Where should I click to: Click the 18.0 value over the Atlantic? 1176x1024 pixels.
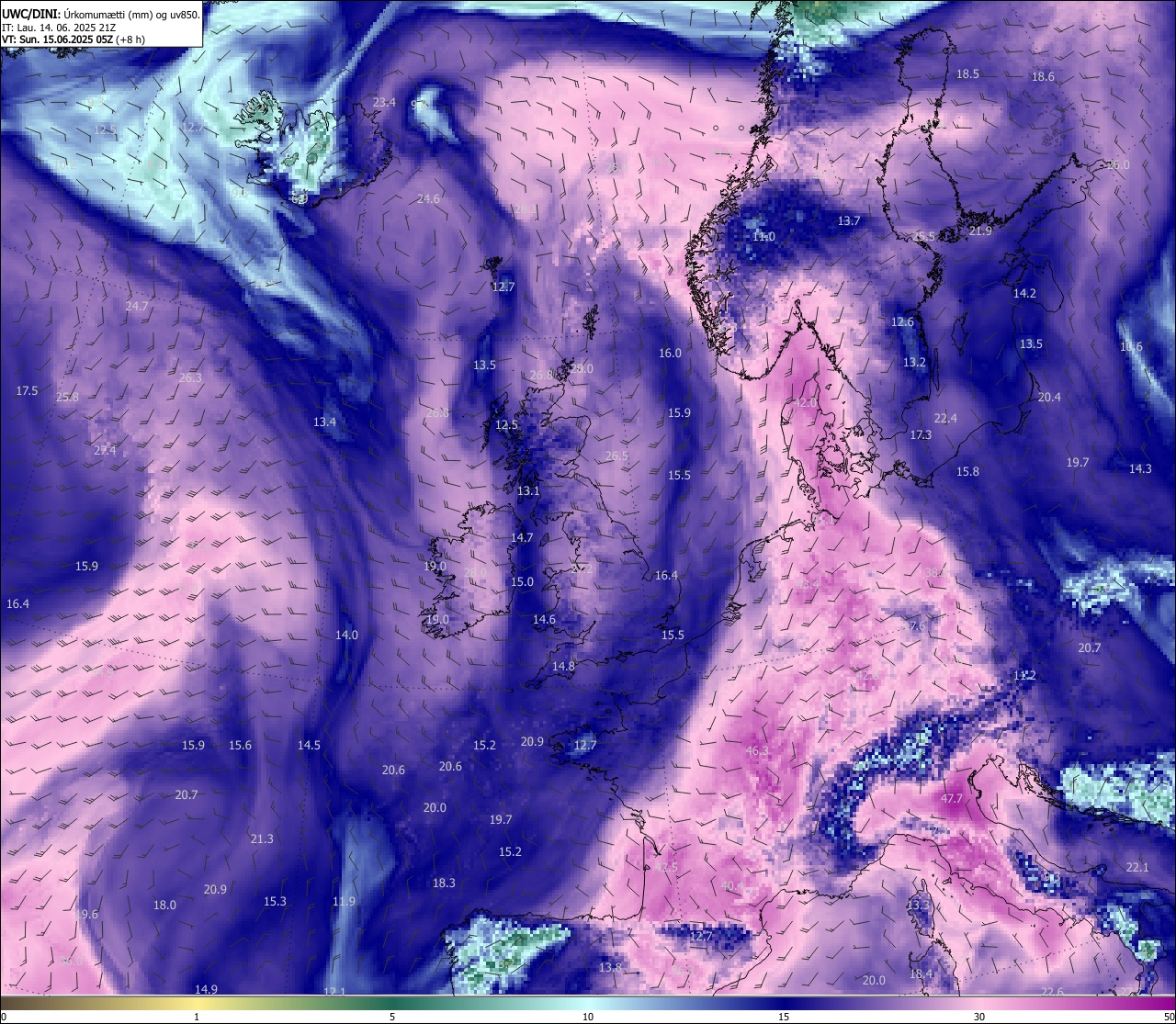[164, 905]
